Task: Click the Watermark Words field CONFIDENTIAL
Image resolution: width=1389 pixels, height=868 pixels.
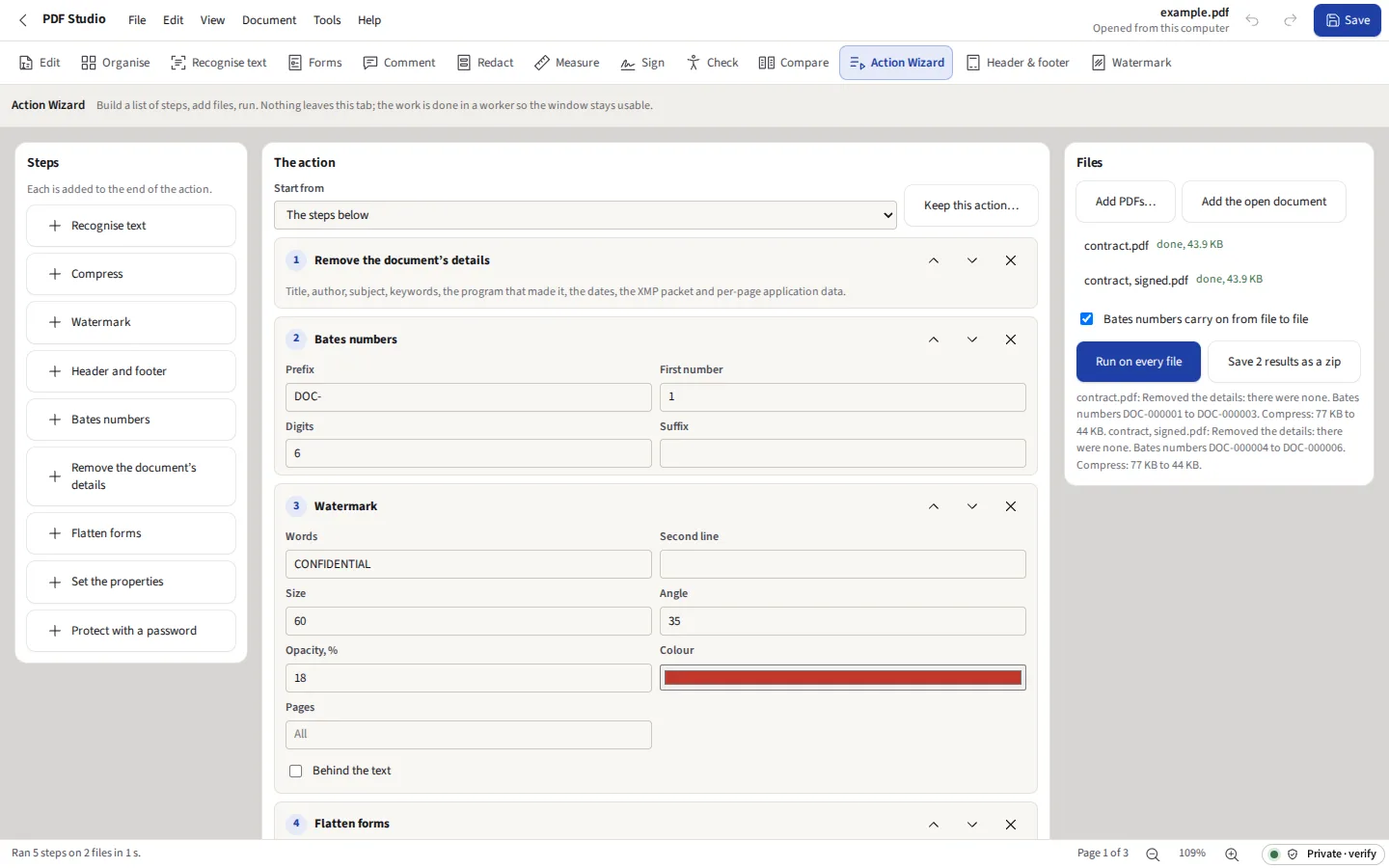Action: [469, 564]
